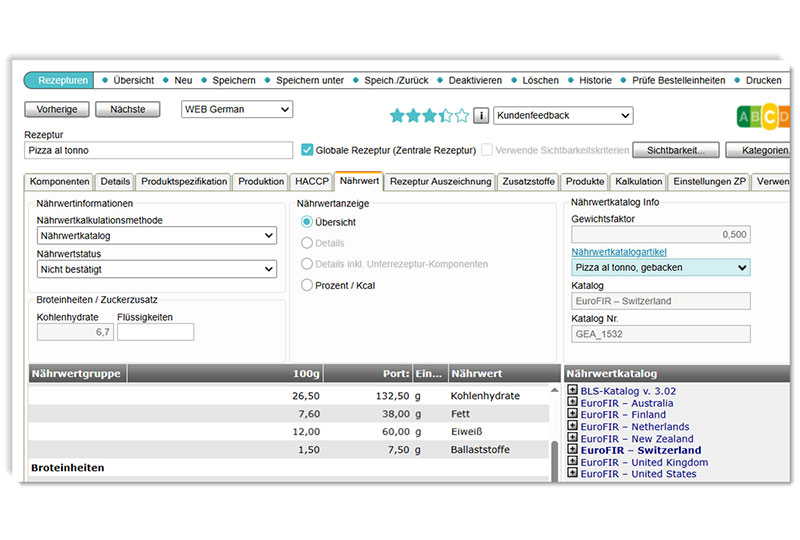This screenshot has width=800, height=540.
Task: Click Drucken in the top menu
Action: click(x=763, y=80)
